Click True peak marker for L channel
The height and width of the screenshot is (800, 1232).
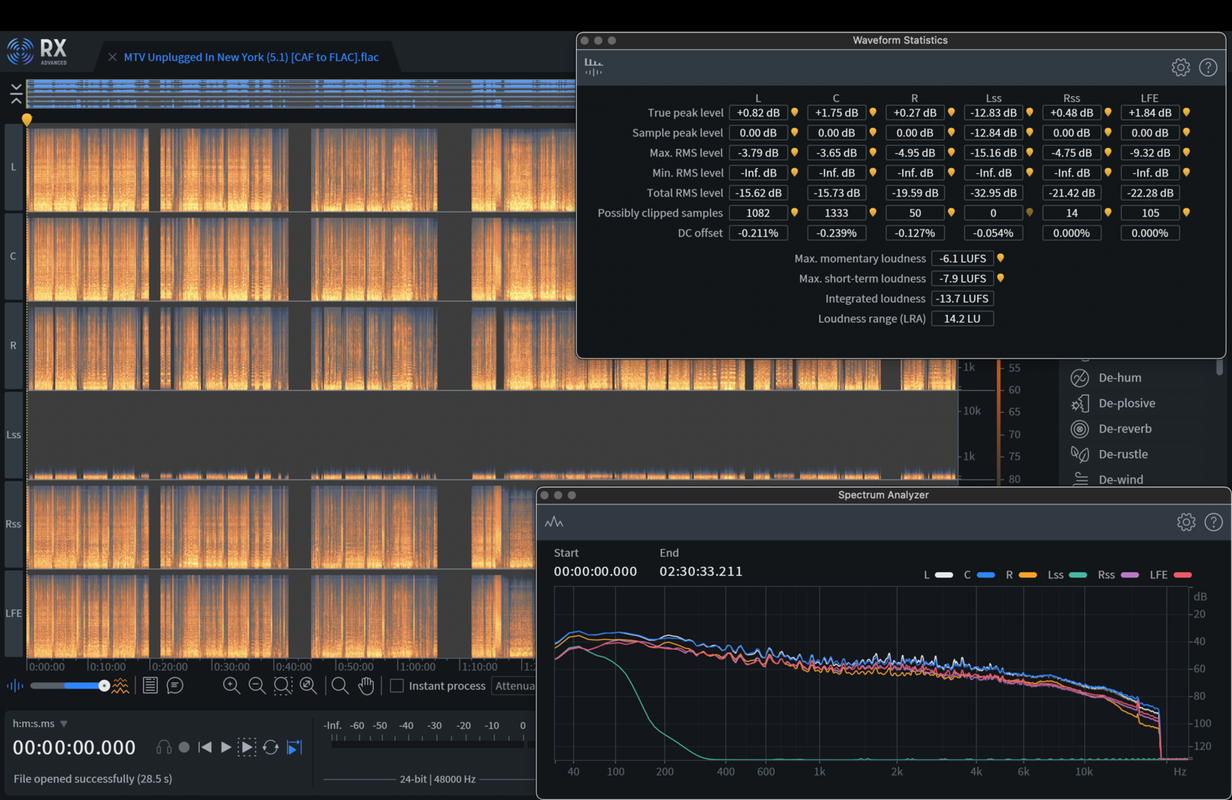pyautogui.click(x=795, y=113)
